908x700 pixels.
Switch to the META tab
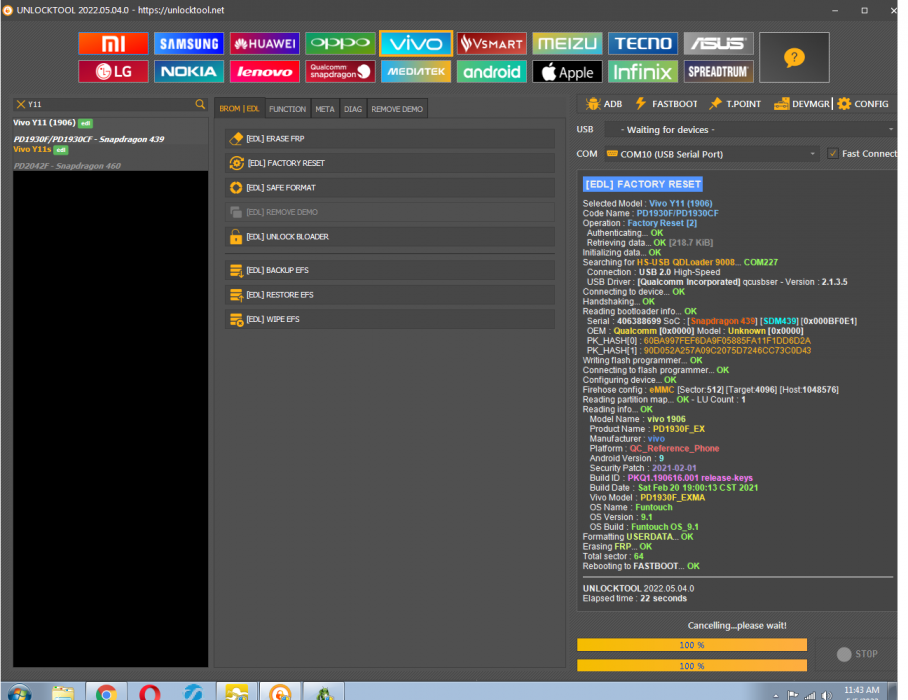pos(325,109)
